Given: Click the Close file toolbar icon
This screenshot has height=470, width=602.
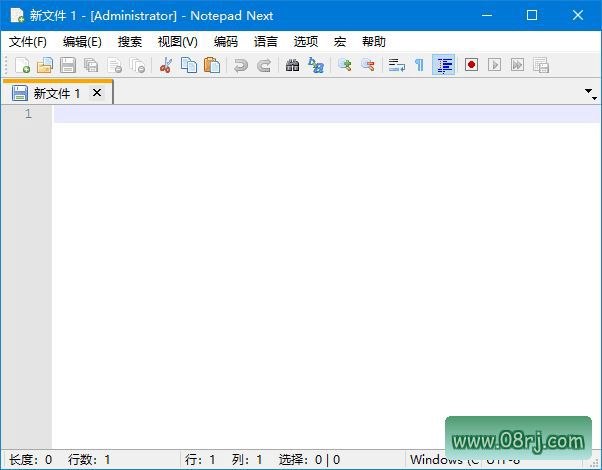Looking at the screenshot, I should tap(114, 65).
